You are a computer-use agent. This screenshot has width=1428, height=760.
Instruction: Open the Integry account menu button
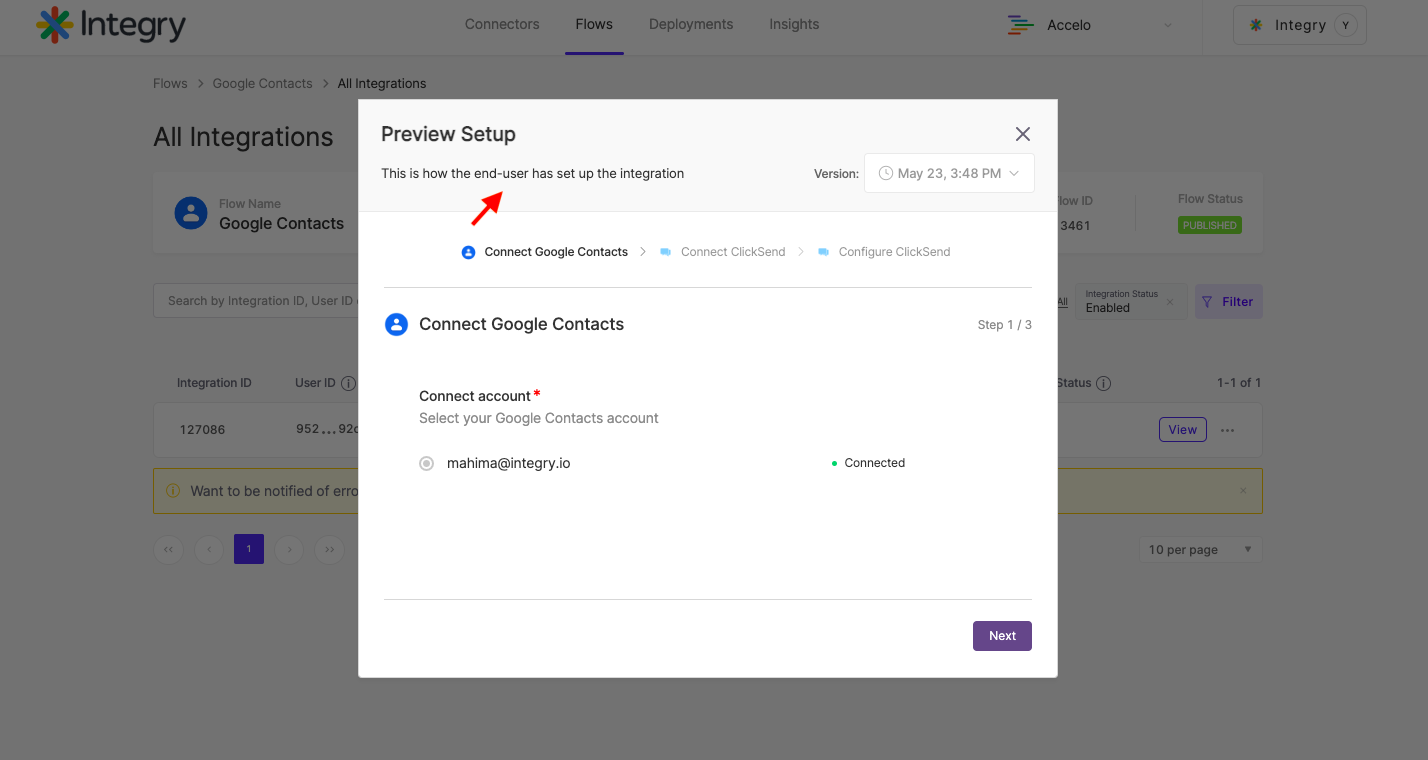coord(1300,25)
